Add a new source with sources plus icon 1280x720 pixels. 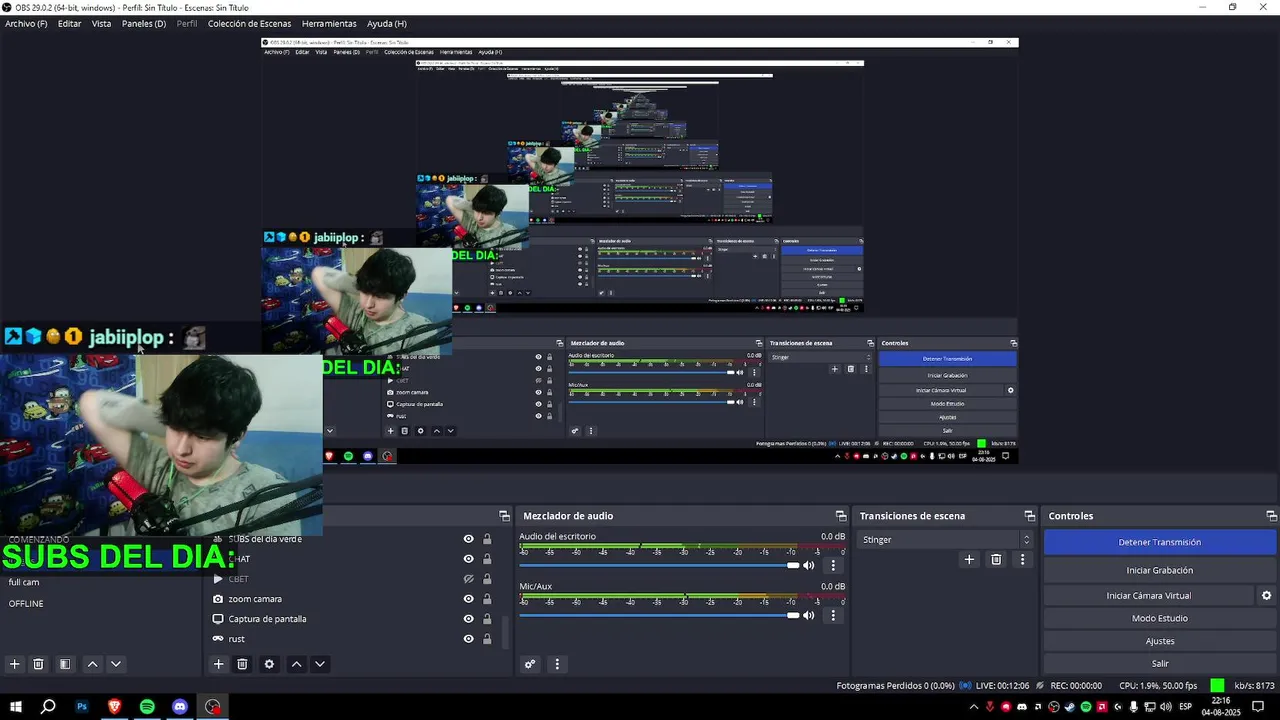pos(218,664)
